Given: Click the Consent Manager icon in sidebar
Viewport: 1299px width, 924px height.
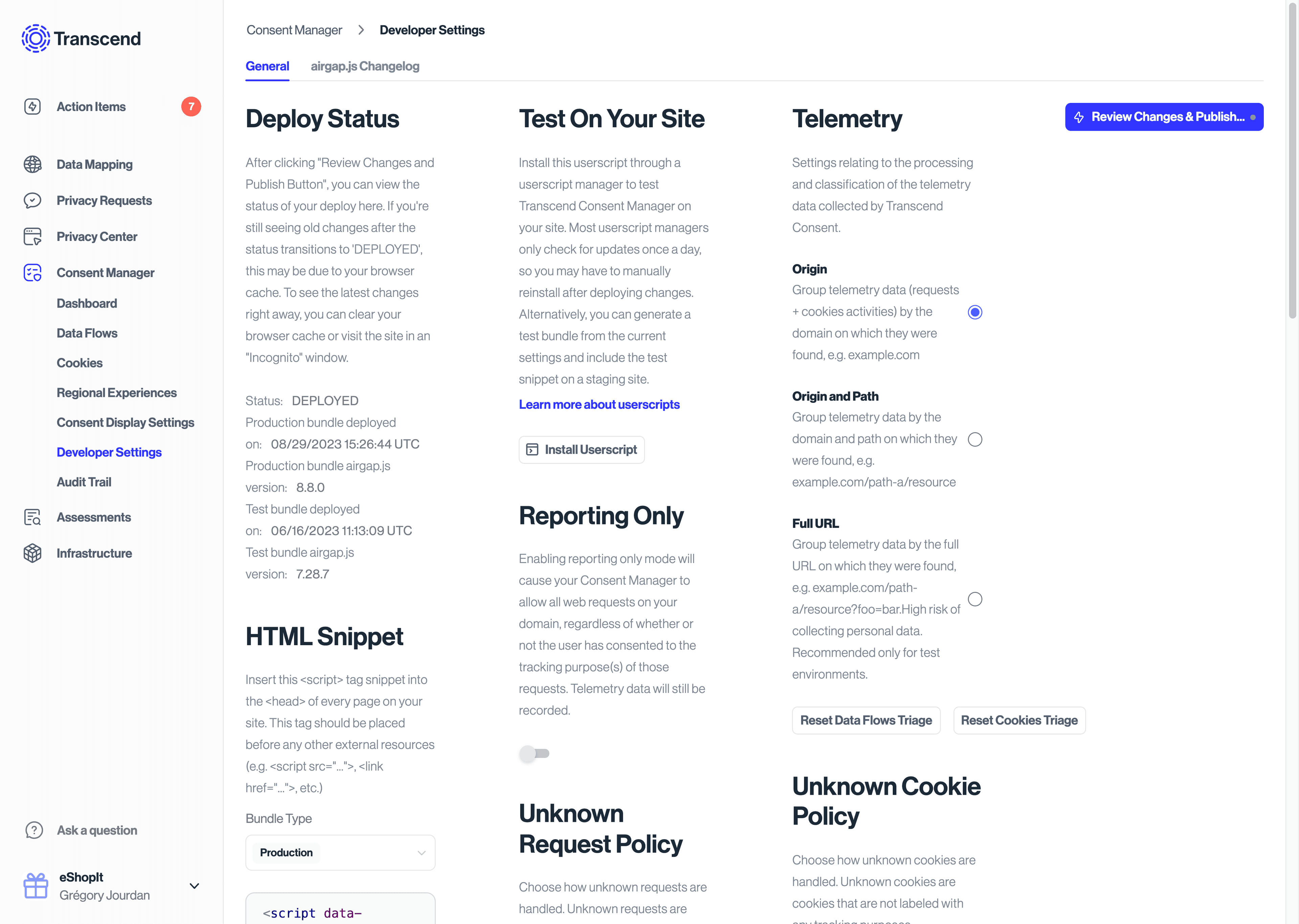Looking at the screenshot, I should click(32, 272).
